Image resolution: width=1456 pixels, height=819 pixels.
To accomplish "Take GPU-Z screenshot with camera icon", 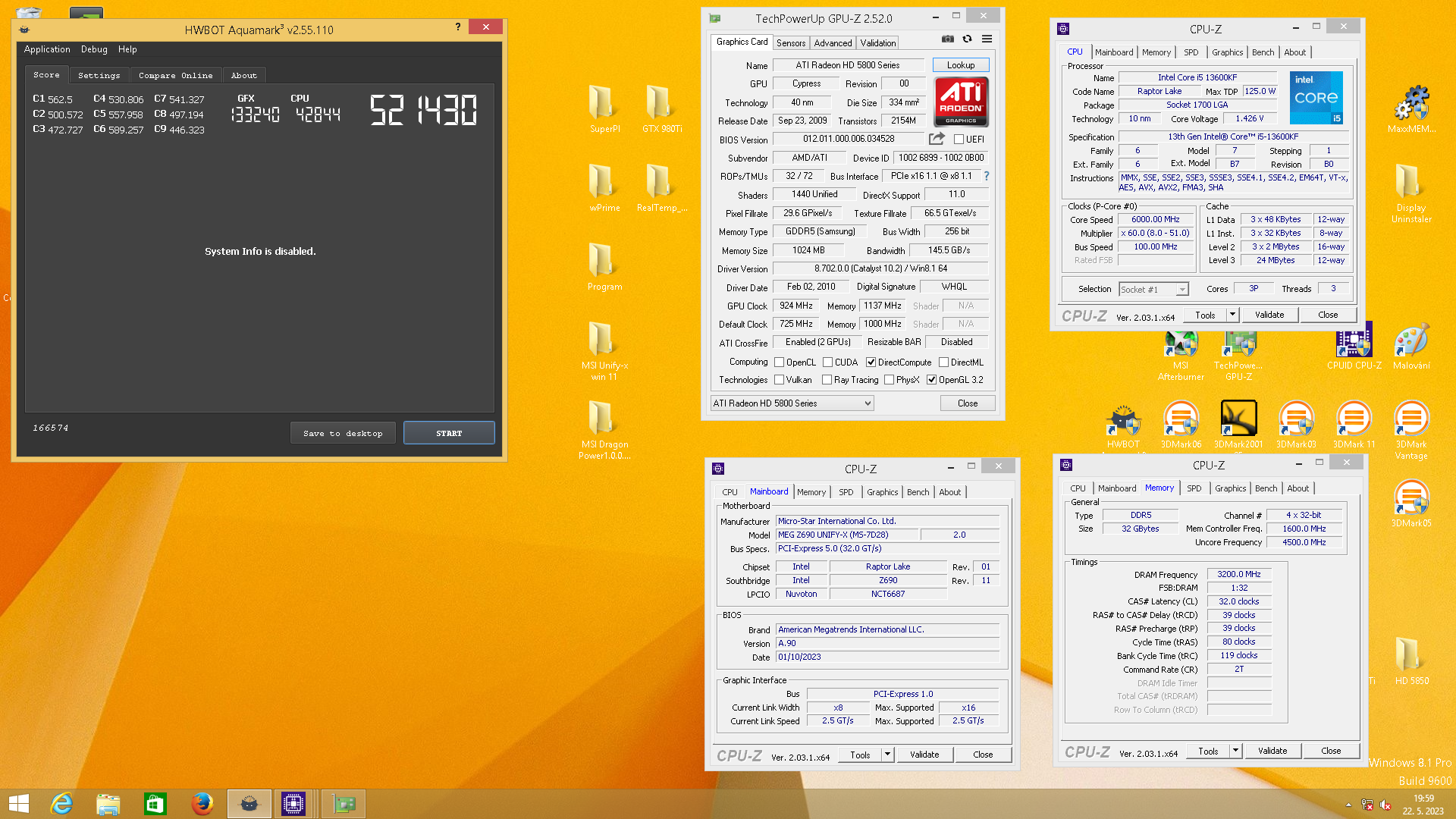I will (947, 39).
